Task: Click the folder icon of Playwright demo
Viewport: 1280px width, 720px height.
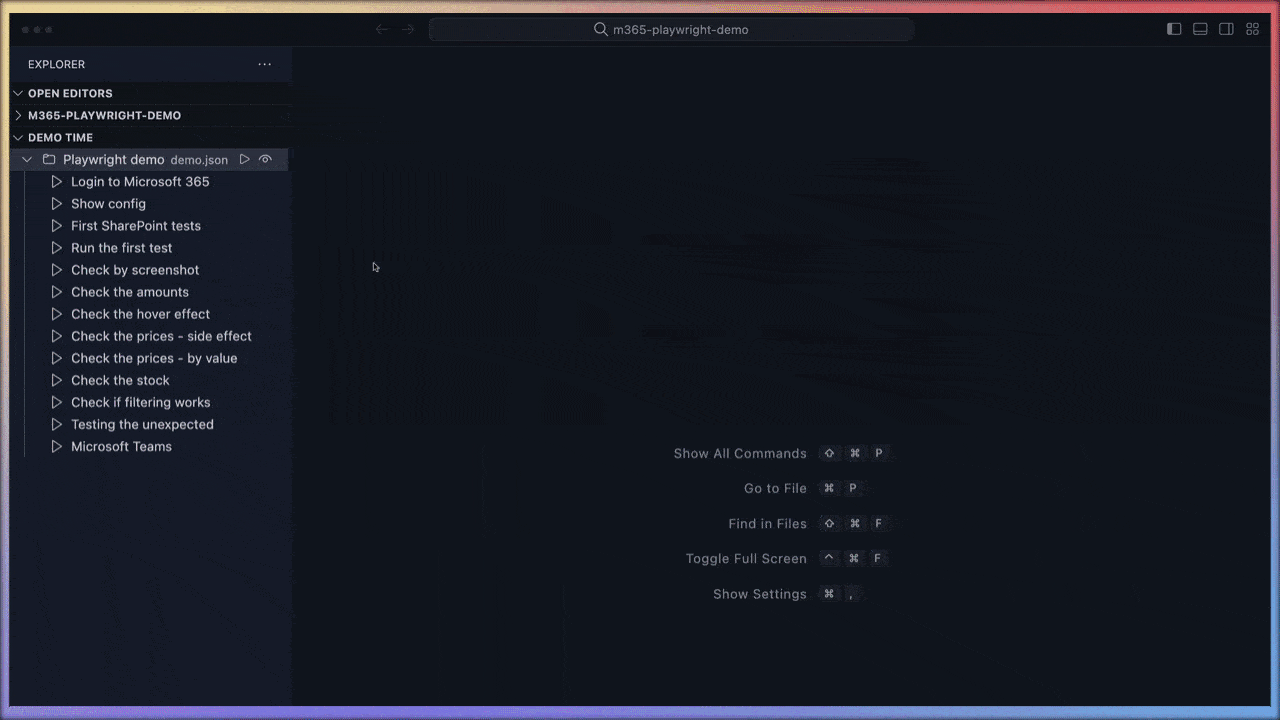Action: pyautogui.click(x=49, y=160)
